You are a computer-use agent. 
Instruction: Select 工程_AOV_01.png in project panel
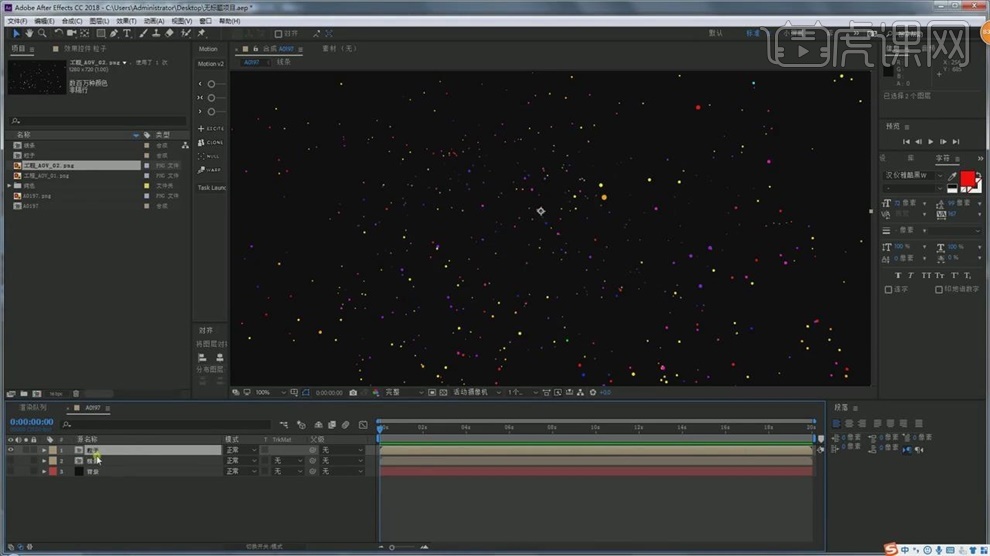click(x=48, y=175)
